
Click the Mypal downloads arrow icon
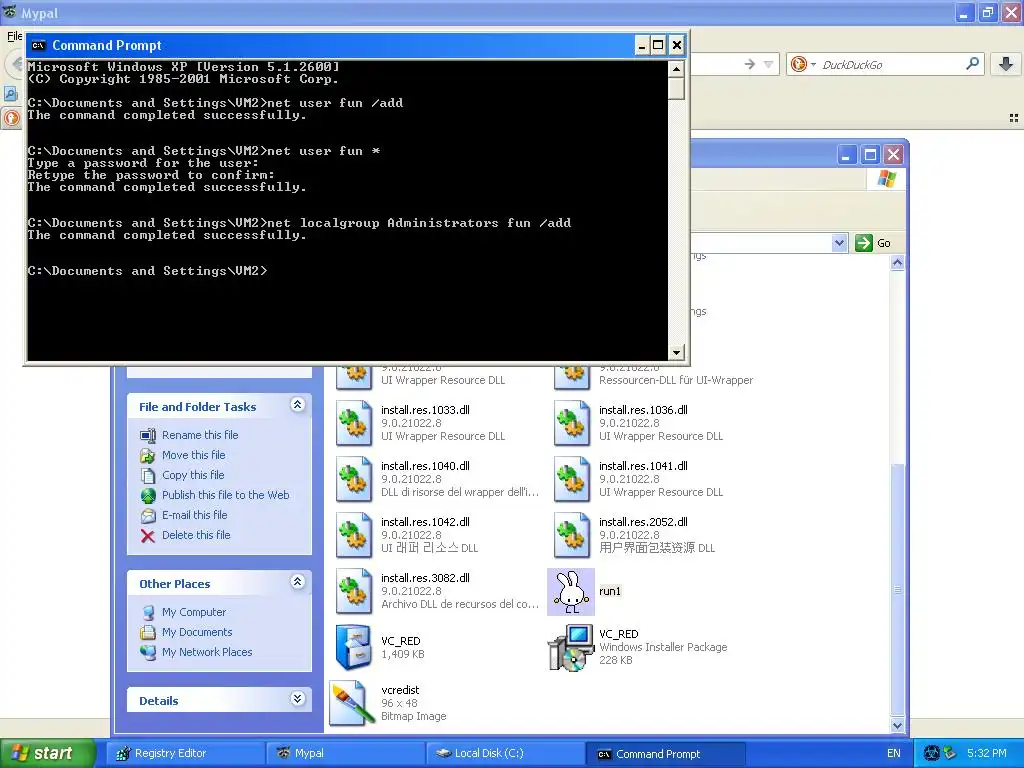point(1006,63)
